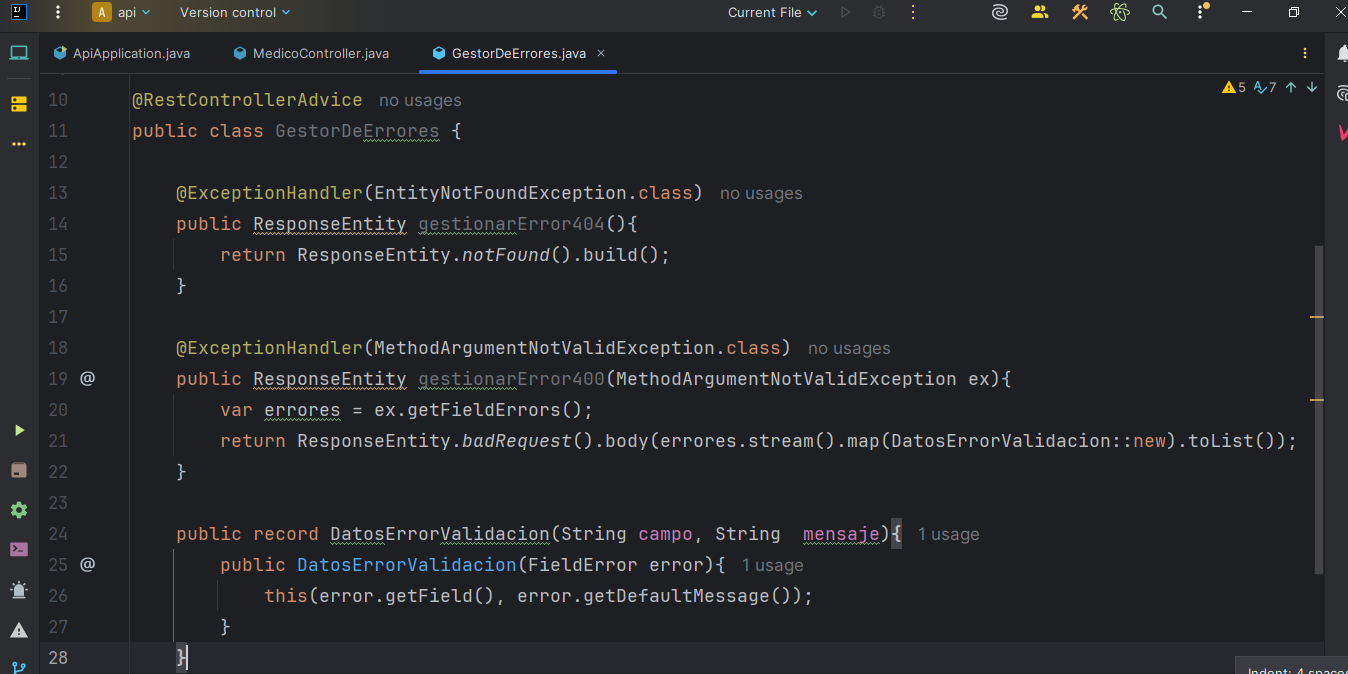Click line number 12 in the gutter
The image size is (1348, 674).
[58, 162]
